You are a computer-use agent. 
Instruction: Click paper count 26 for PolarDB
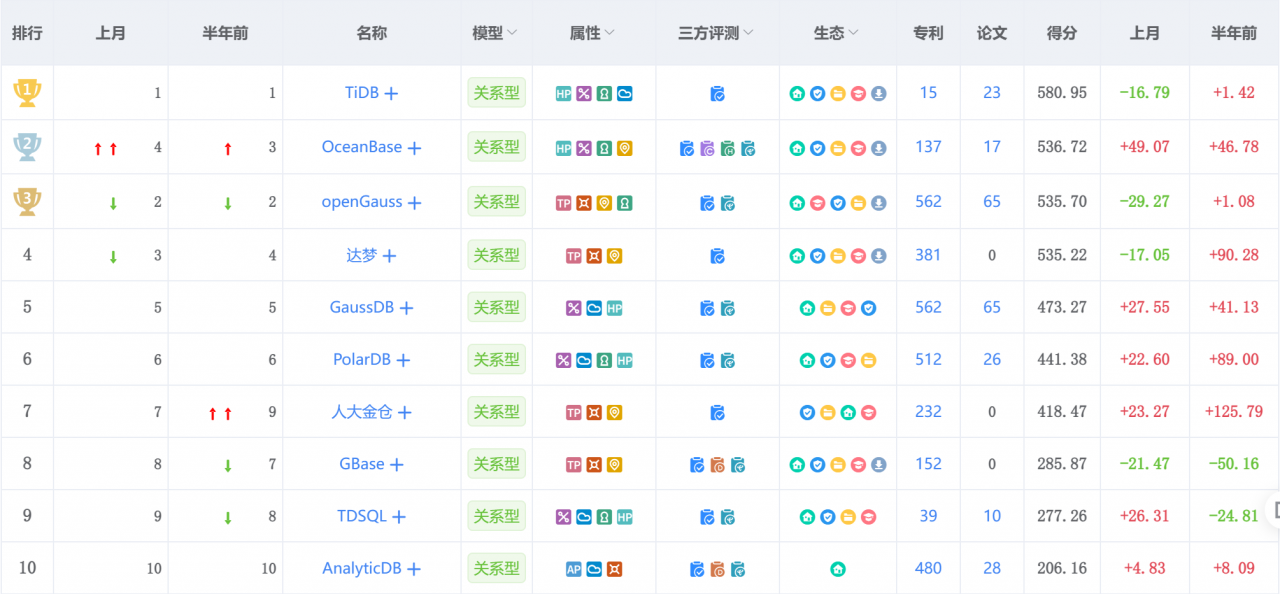tap(992, 359)
